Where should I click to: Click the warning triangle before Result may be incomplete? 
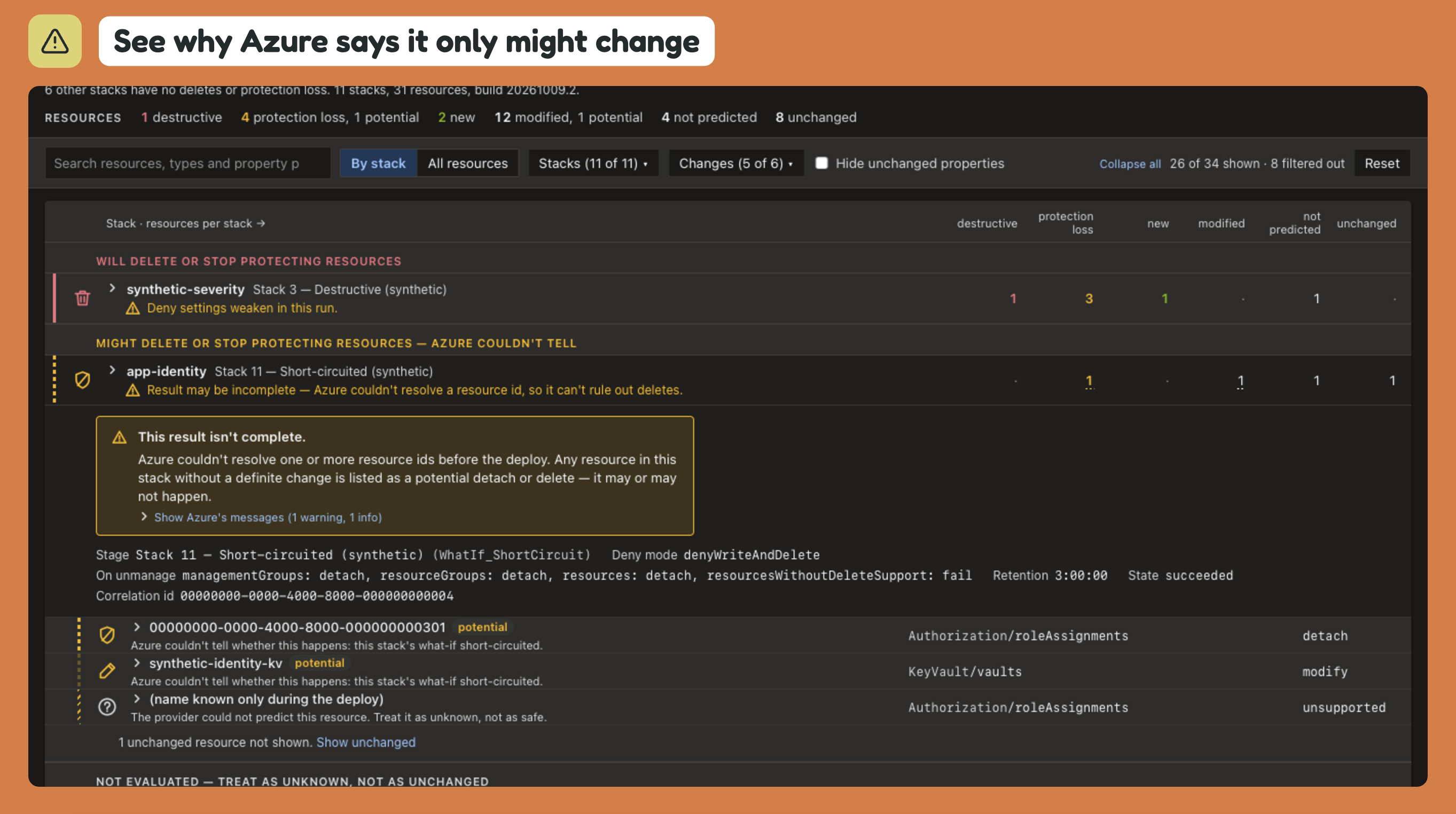pyautogui.click(x=133, y=390)
